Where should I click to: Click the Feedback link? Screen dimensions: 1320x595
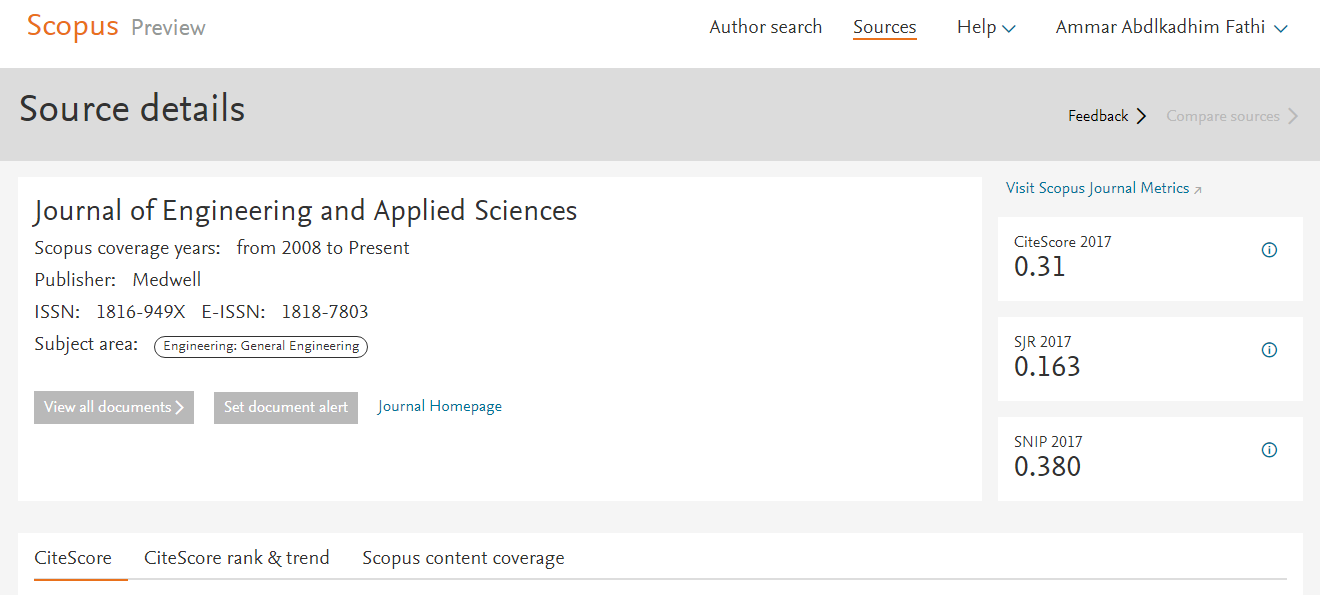pos(1097,116)
